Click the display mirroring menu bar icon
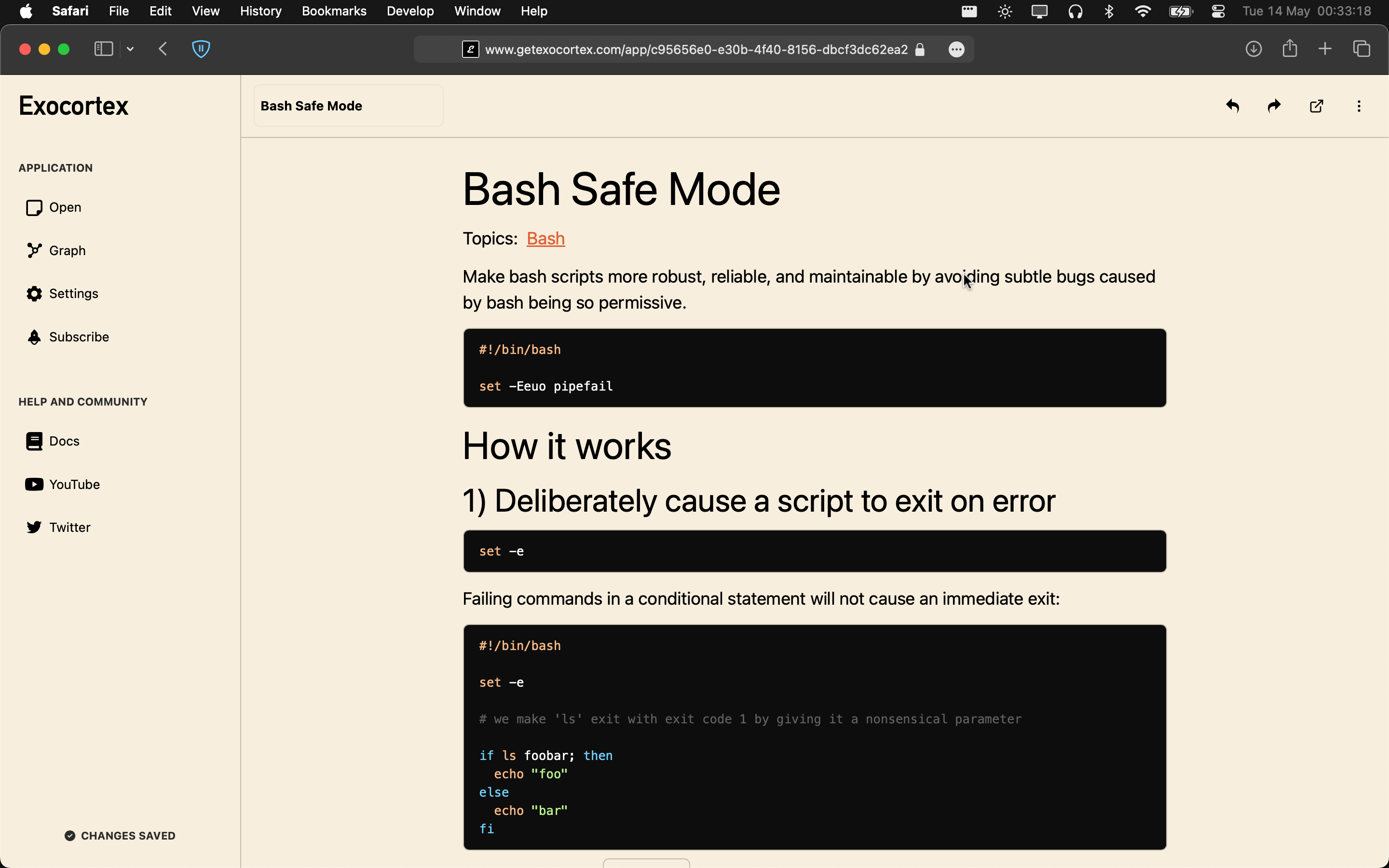Screen dimensions: 1389x868 pos(1039,11)
